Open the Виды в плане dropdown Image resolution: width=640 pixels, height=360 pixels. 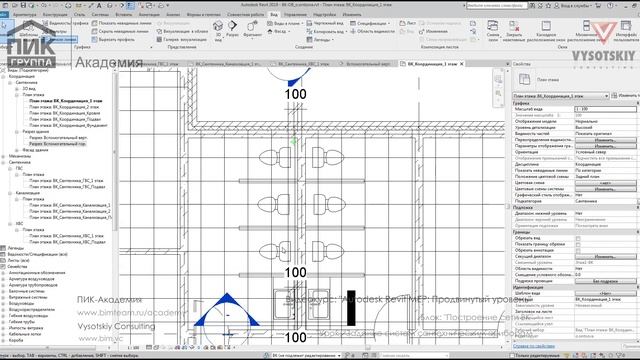(285, 23)
